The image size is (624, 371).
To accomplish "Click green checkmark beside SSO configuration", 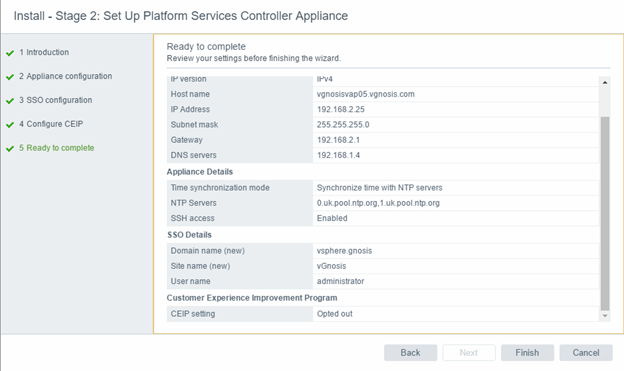I will 10,101.
